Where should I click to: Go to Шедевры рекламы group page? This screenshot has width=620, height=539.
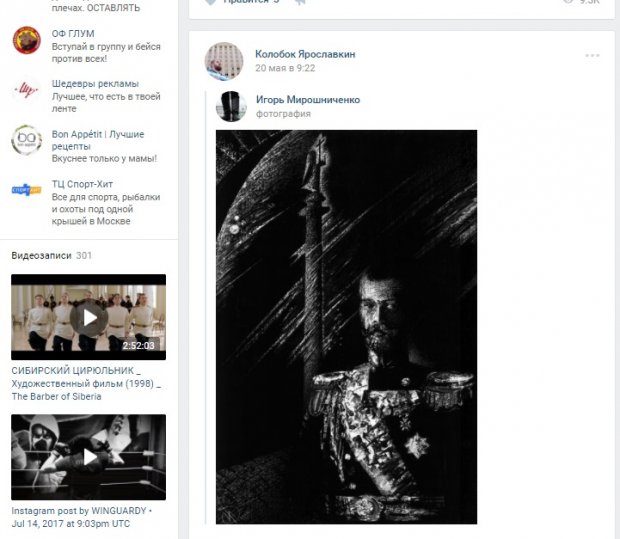tap(95, 84)
